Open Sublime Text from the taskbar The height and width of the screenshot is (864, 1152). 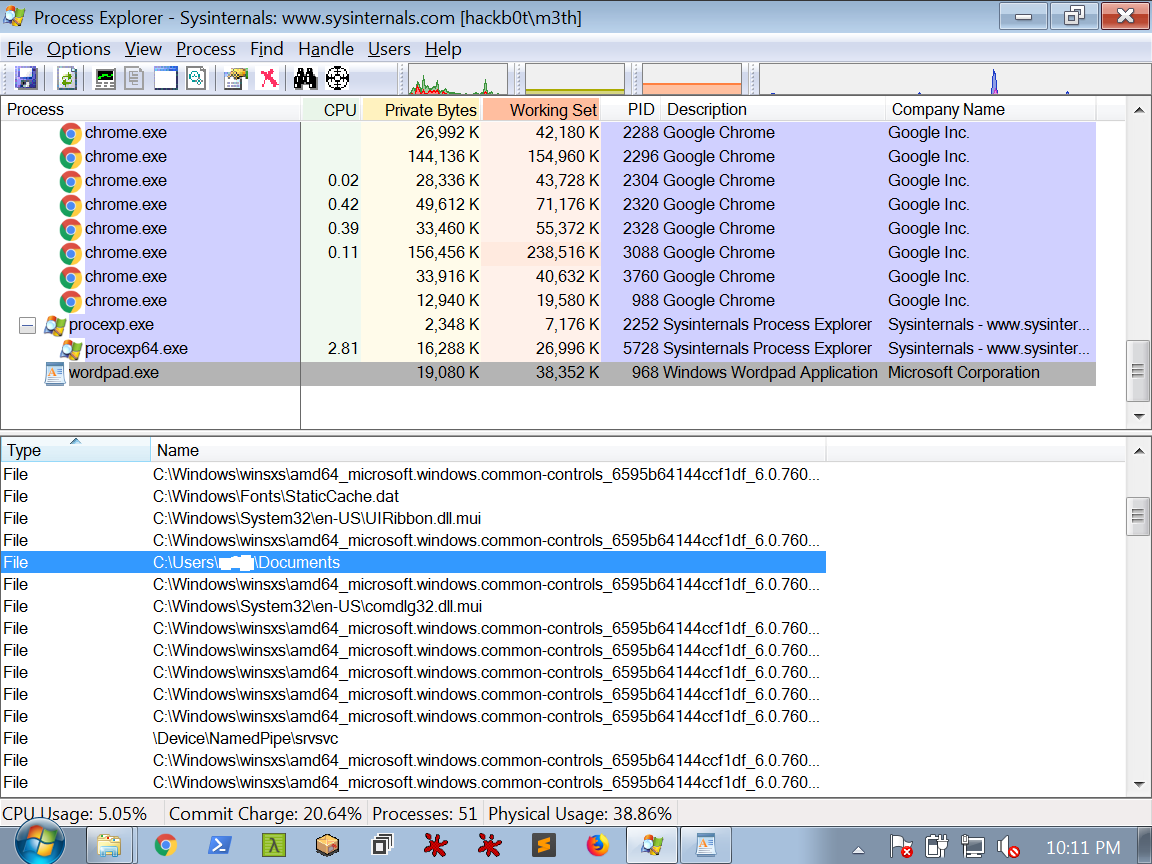[x=544, y=846]
